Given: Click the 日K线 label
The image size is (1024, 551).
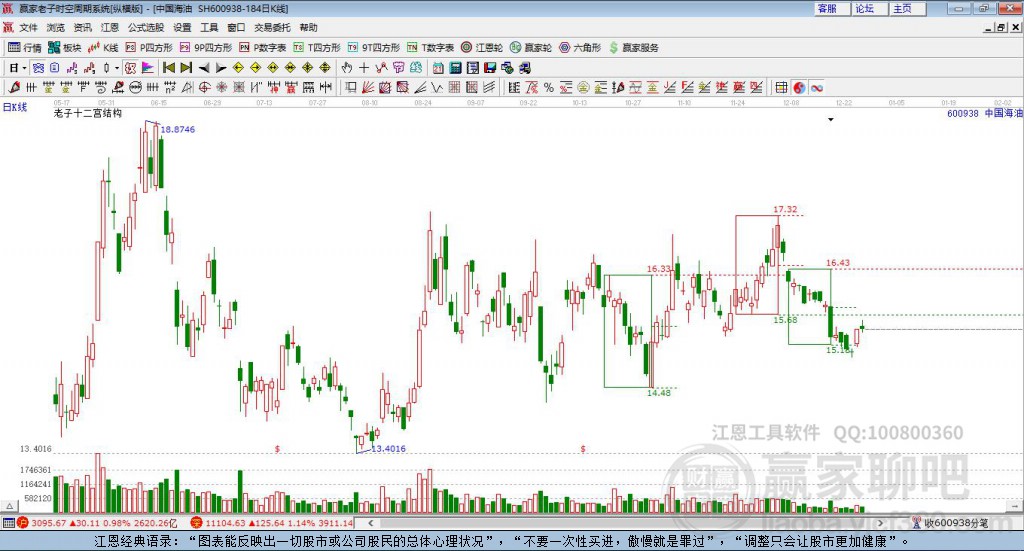Looking at the screenshot, I should click(x=15, y=107).
